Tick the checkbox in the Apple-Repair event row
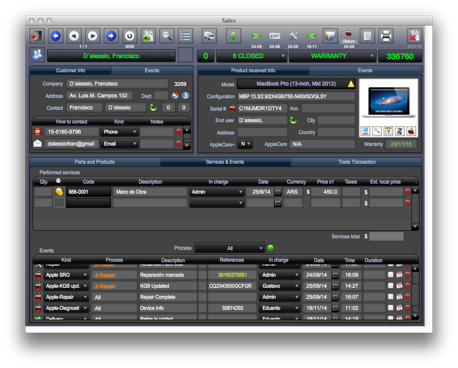The width and height of the screenshot is (458, 368). 391,297
